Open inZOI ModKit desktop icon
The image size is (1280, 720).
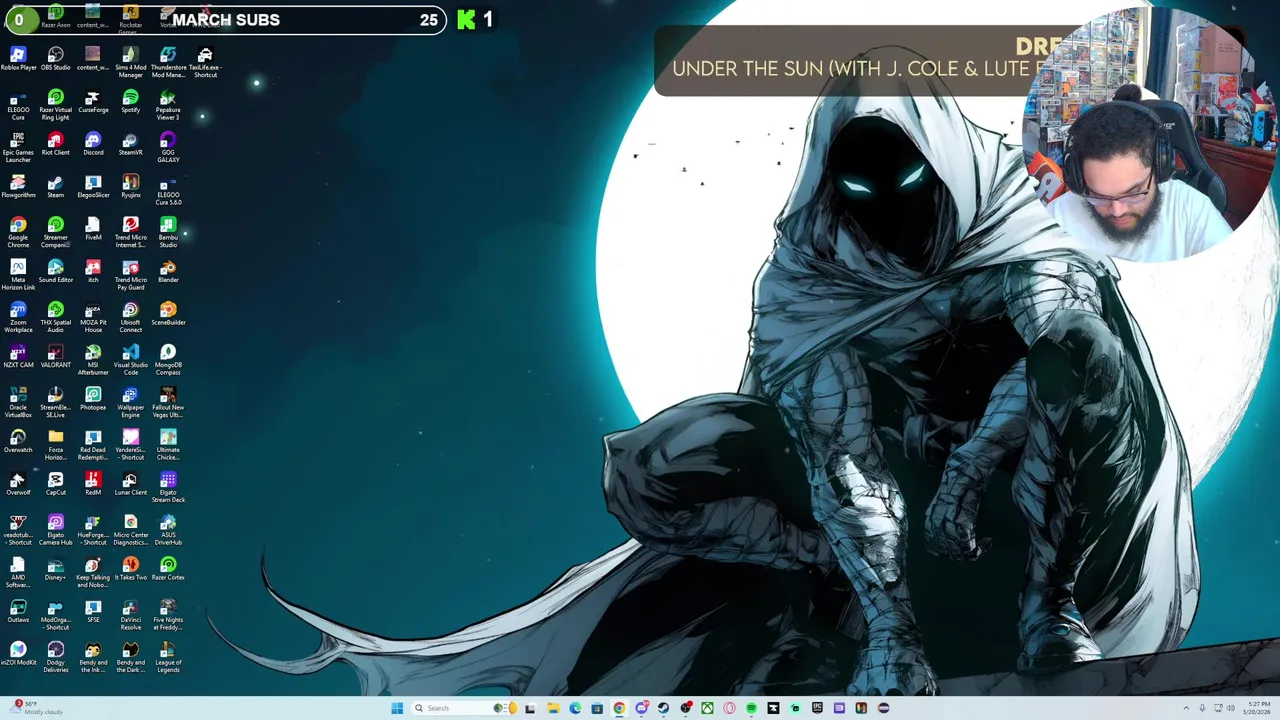[x=18, y=654]
